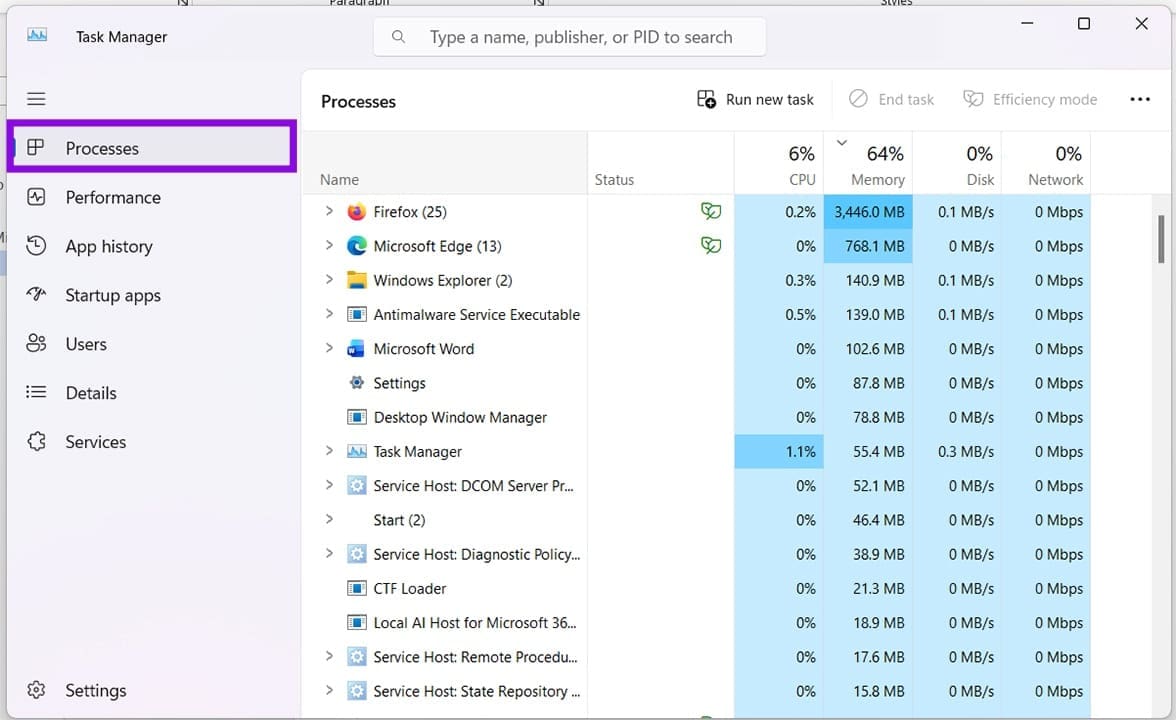Sort by the Name column header

click(x=445, y=163)
